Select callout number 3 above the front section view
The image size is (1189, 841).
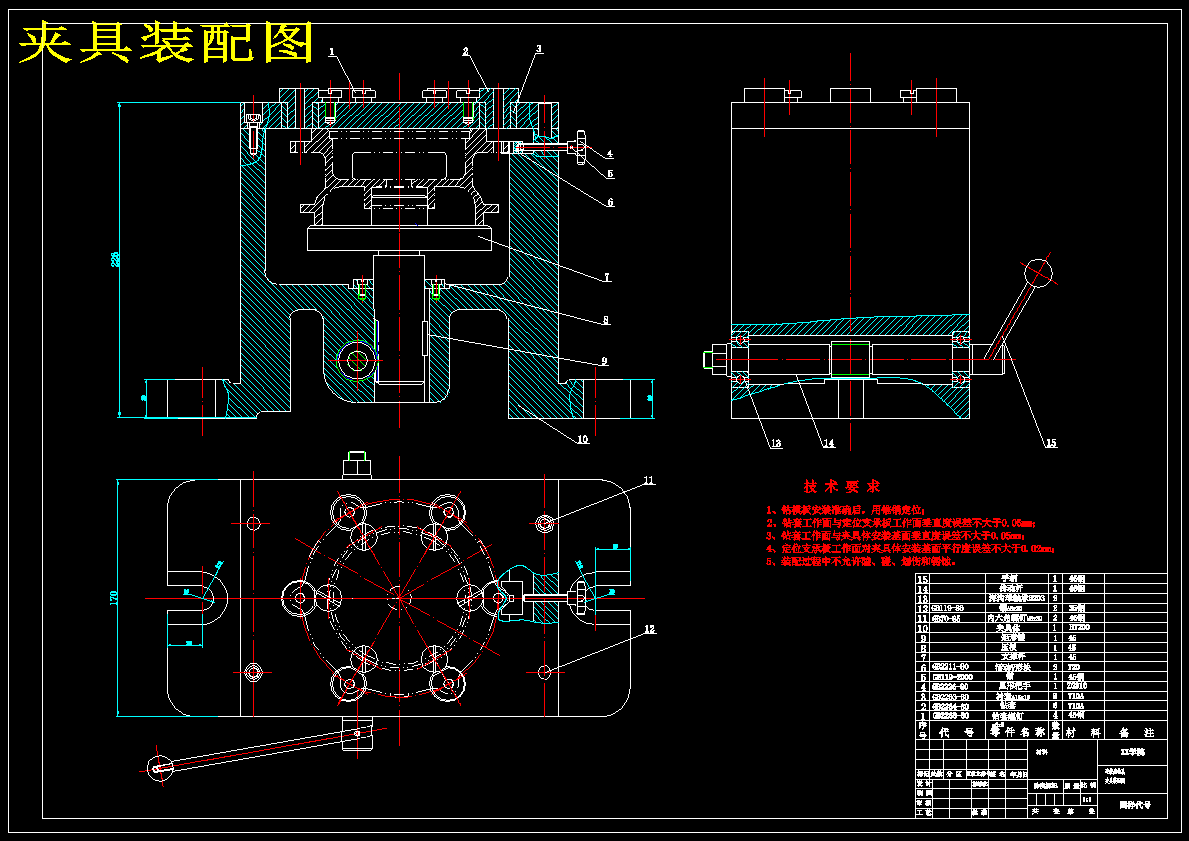click(x=538, y=49)
